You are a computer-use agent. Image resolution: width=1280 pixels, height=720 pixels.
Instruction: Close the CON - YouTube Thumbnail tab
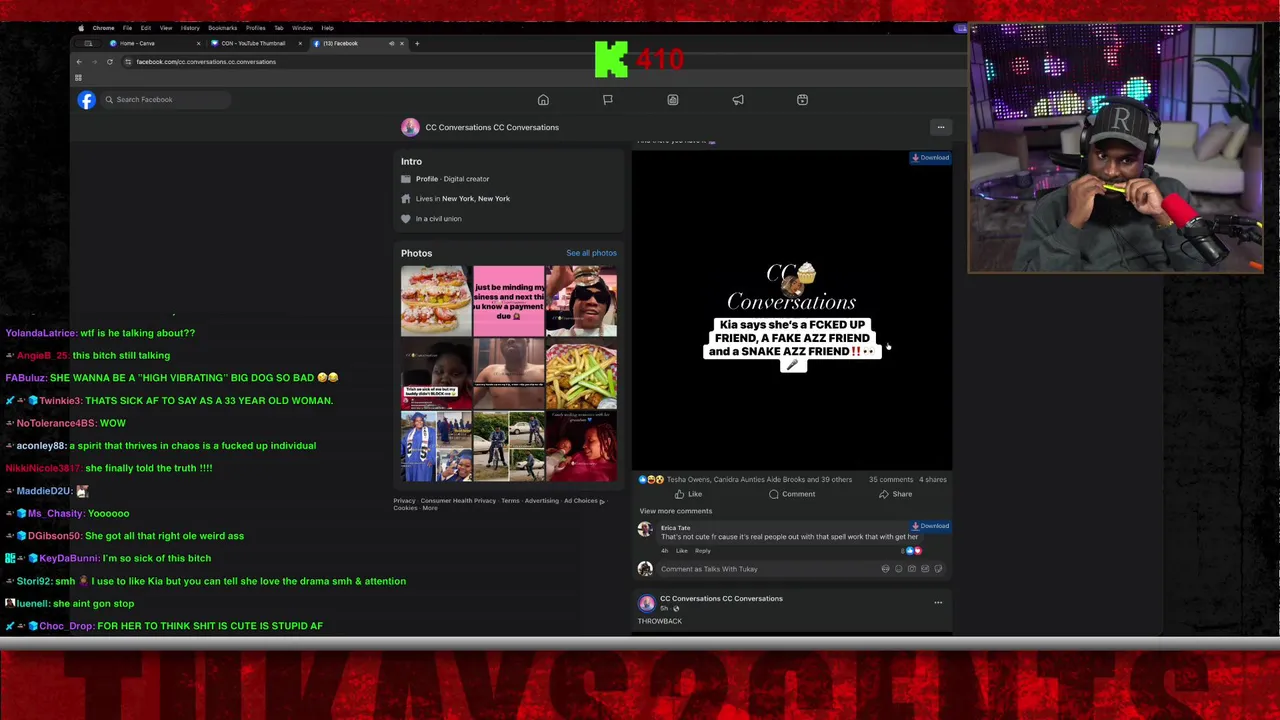click(300, 43)
